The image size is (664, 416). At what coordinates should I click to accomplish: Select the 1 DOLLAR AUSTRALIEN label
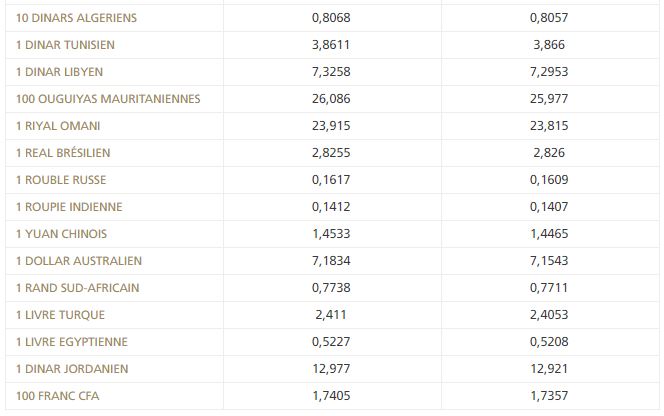point(79,261)
